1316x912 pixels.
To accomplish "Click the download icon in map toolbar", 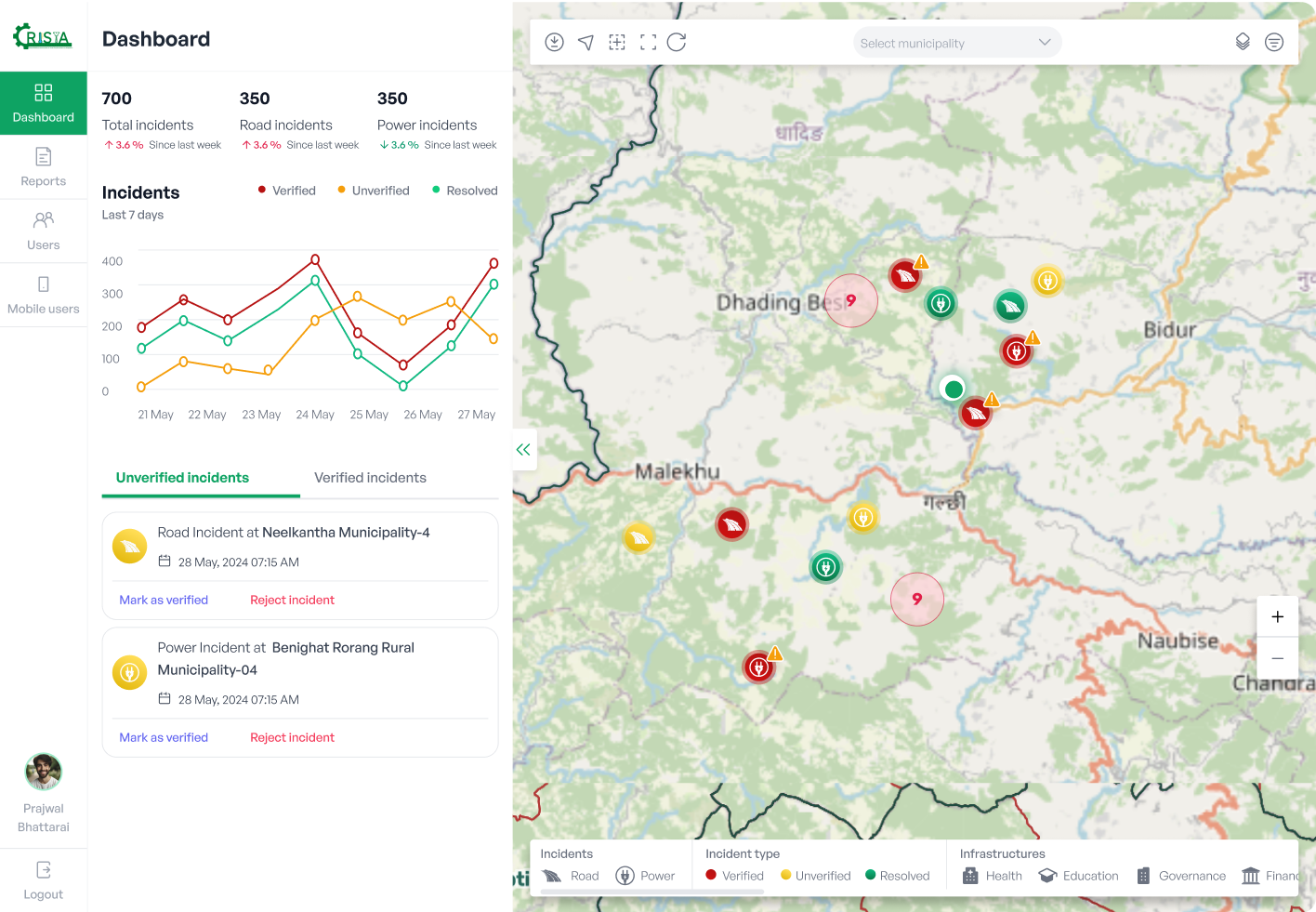I will tap(554, 43).
